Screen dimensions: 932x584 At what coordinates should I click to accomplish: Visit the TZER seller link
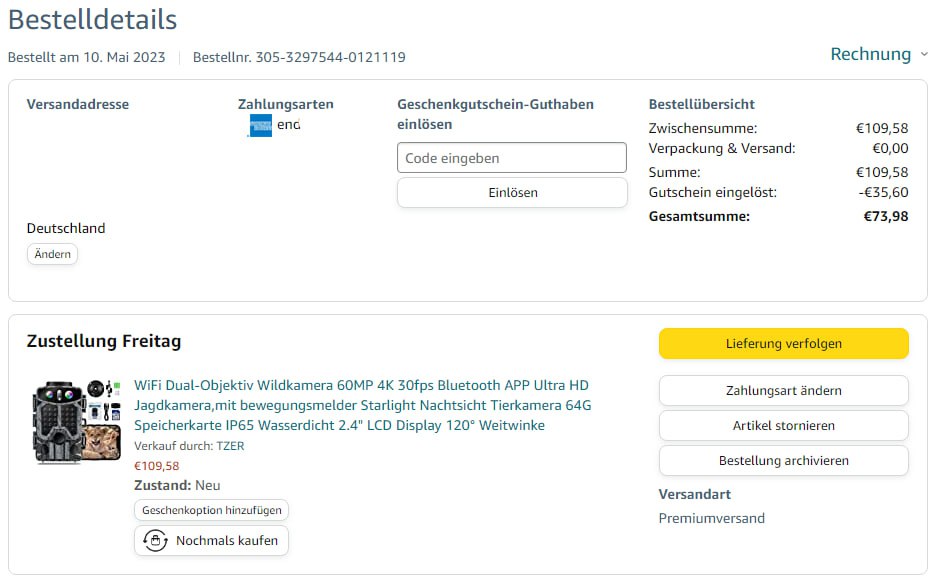coord(230,446)
